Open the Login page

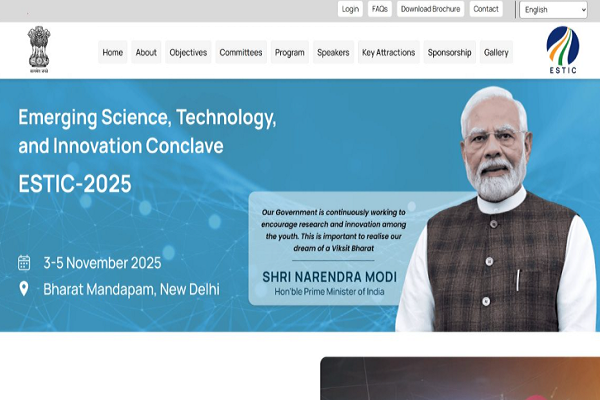pos(350,9)
